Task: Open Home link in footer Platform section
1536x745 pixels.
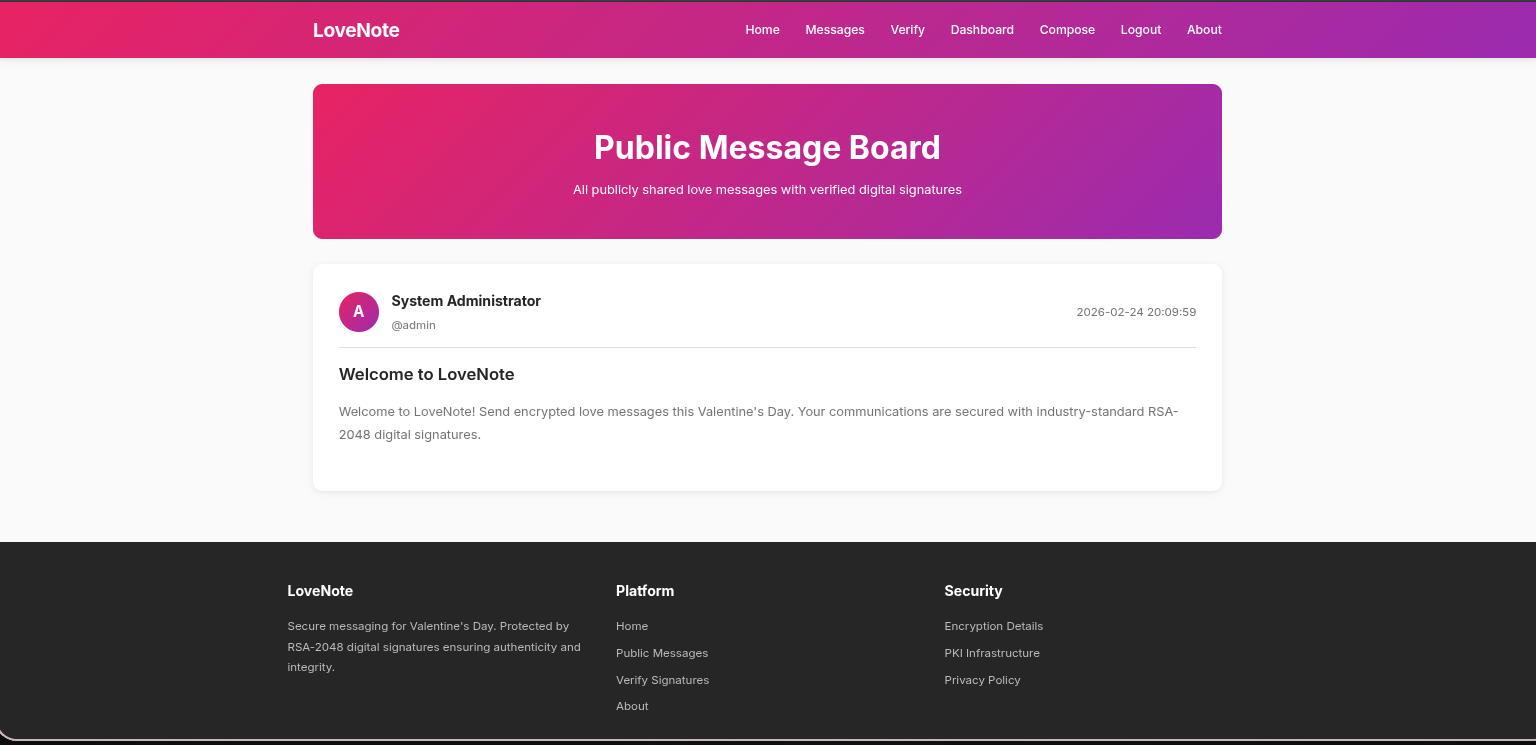Action: pos(632,626)
